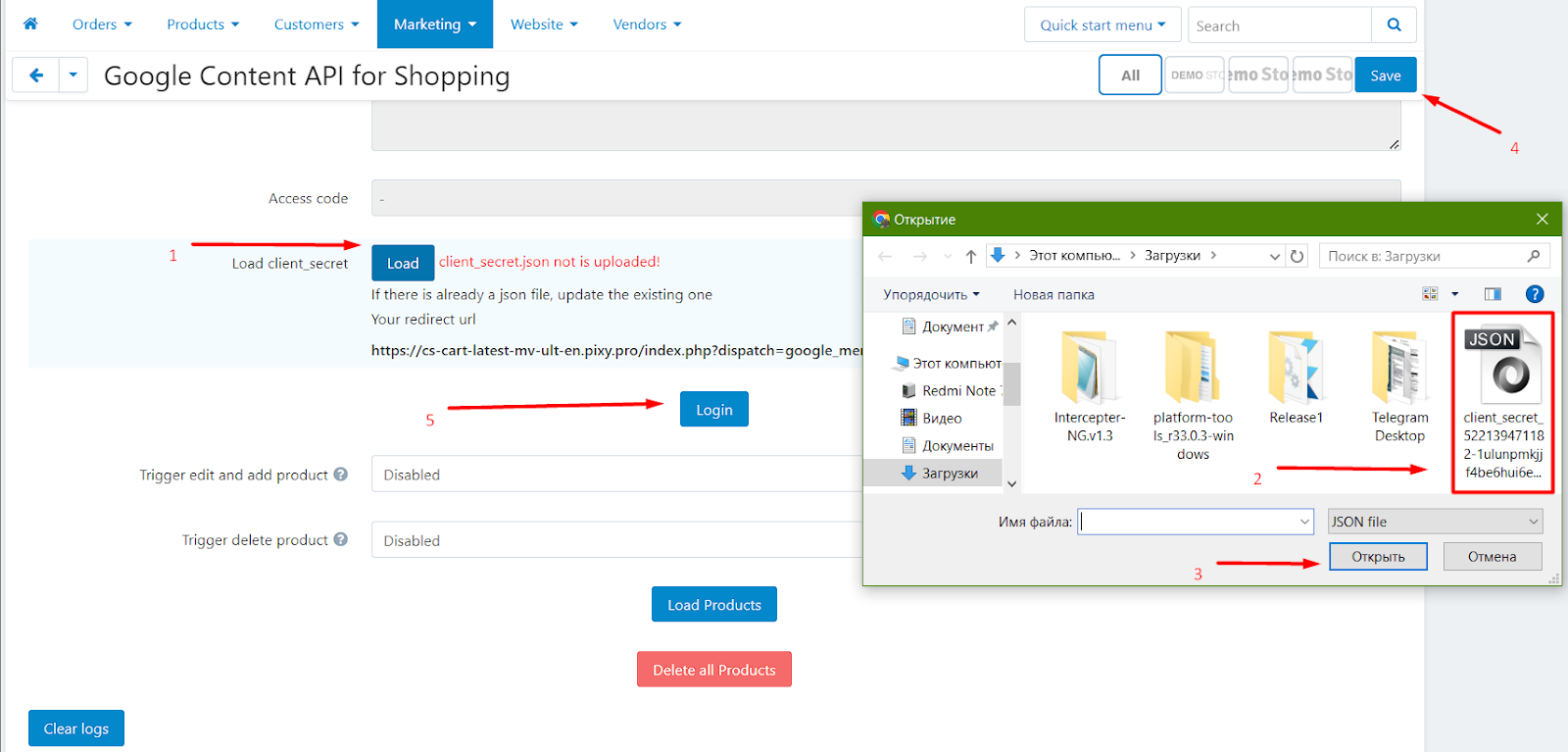
Task: Open the Trigger edit and add product dropdown
Action: pos(617,474)
